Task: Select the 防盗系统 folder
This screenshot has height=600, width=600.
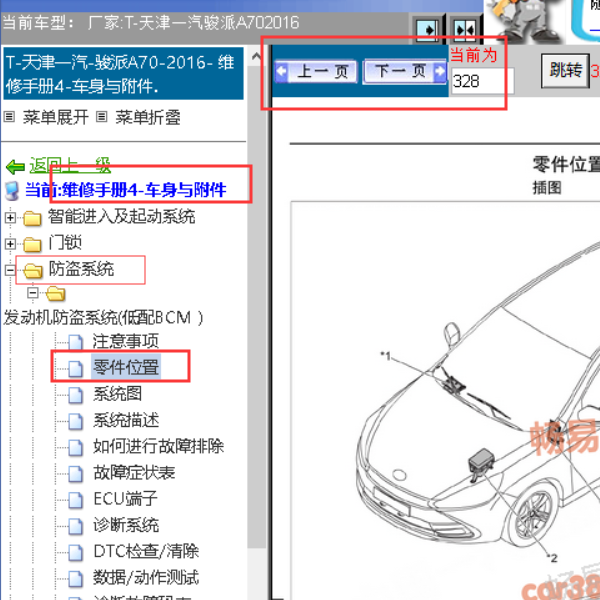Action: click(x=81, y=269)
